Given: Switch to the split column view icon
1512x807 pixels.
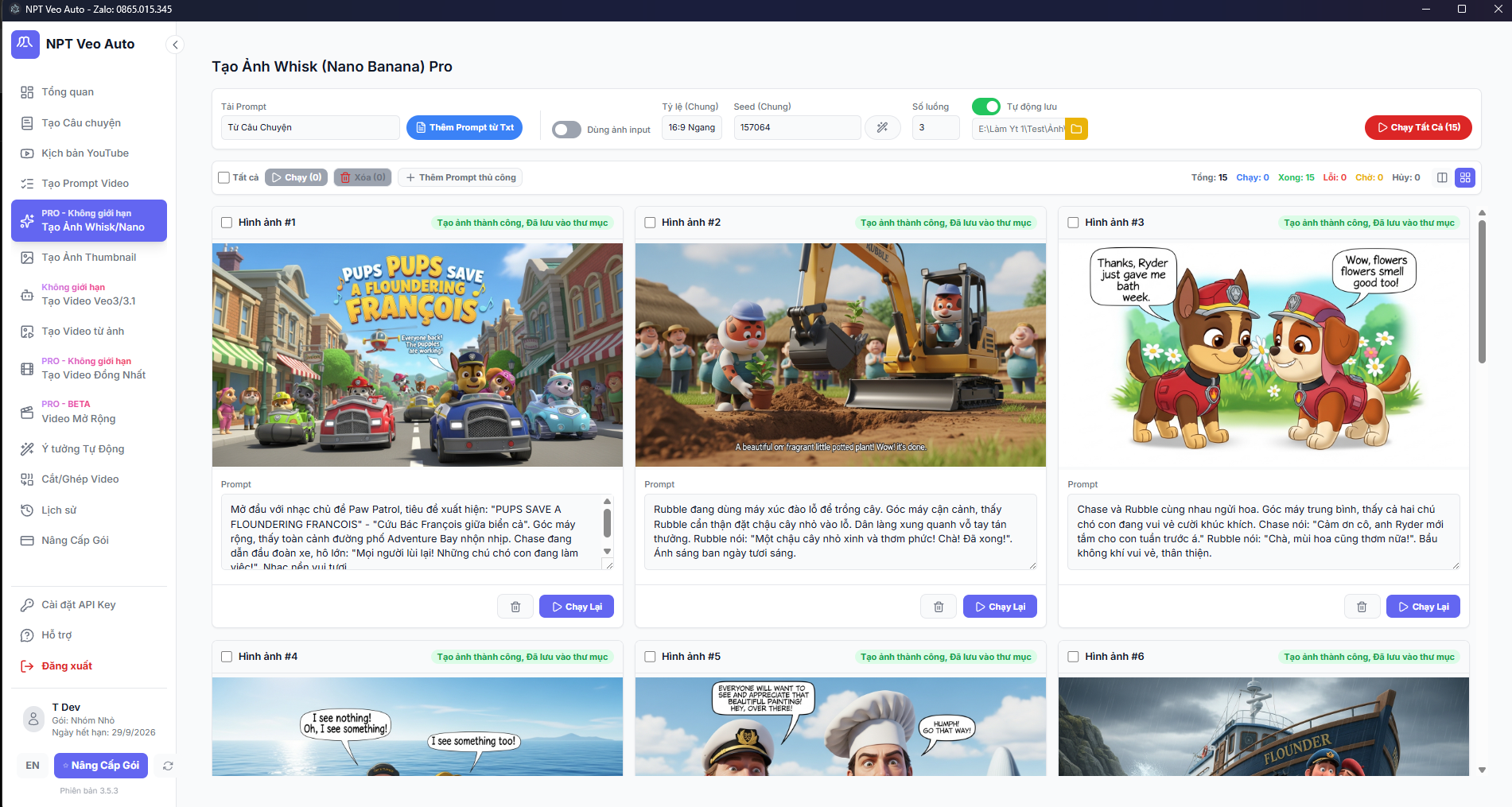Looking at the screenshot, I should click(x=1442, y=177).
